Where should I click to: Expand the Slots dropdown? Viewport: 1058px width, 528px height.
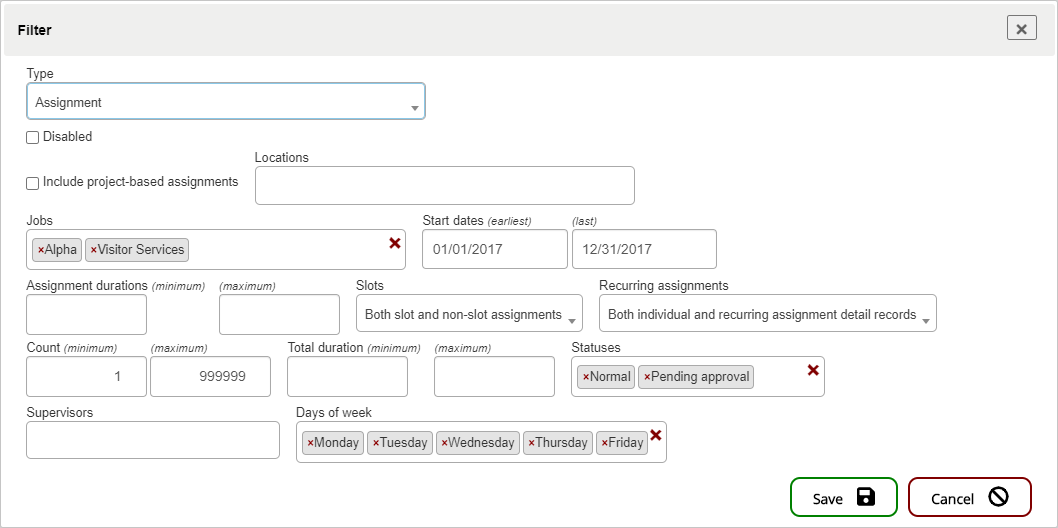click(468, 314)
